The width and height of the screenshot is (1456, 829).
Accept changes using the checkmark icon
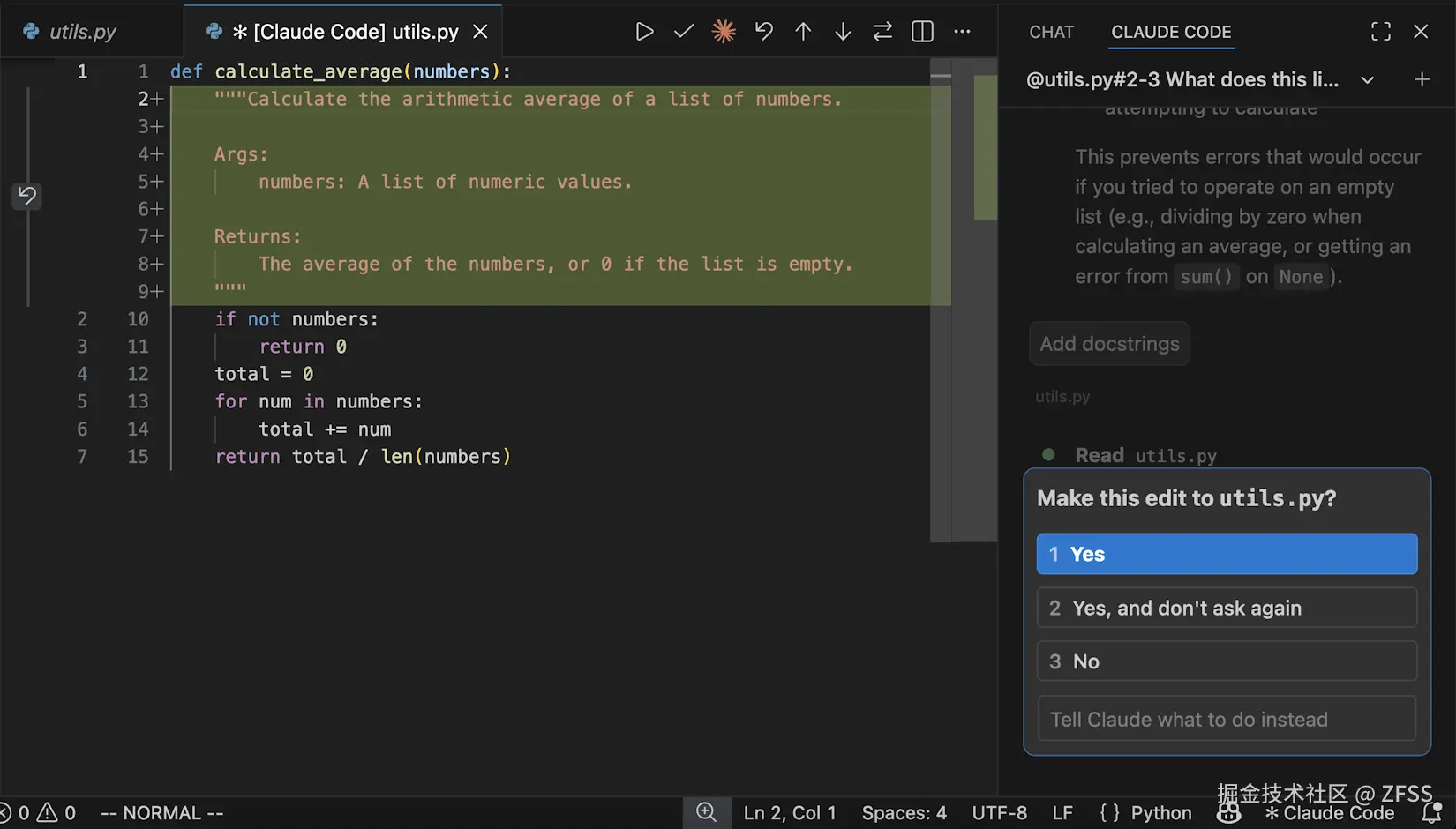683,31
